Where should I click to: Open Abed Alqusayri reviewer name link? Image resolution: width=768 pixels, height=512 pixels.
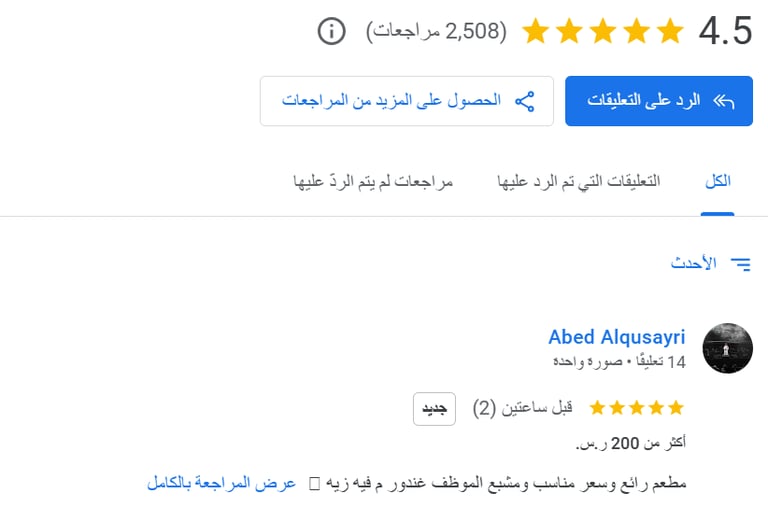[617, 338]
